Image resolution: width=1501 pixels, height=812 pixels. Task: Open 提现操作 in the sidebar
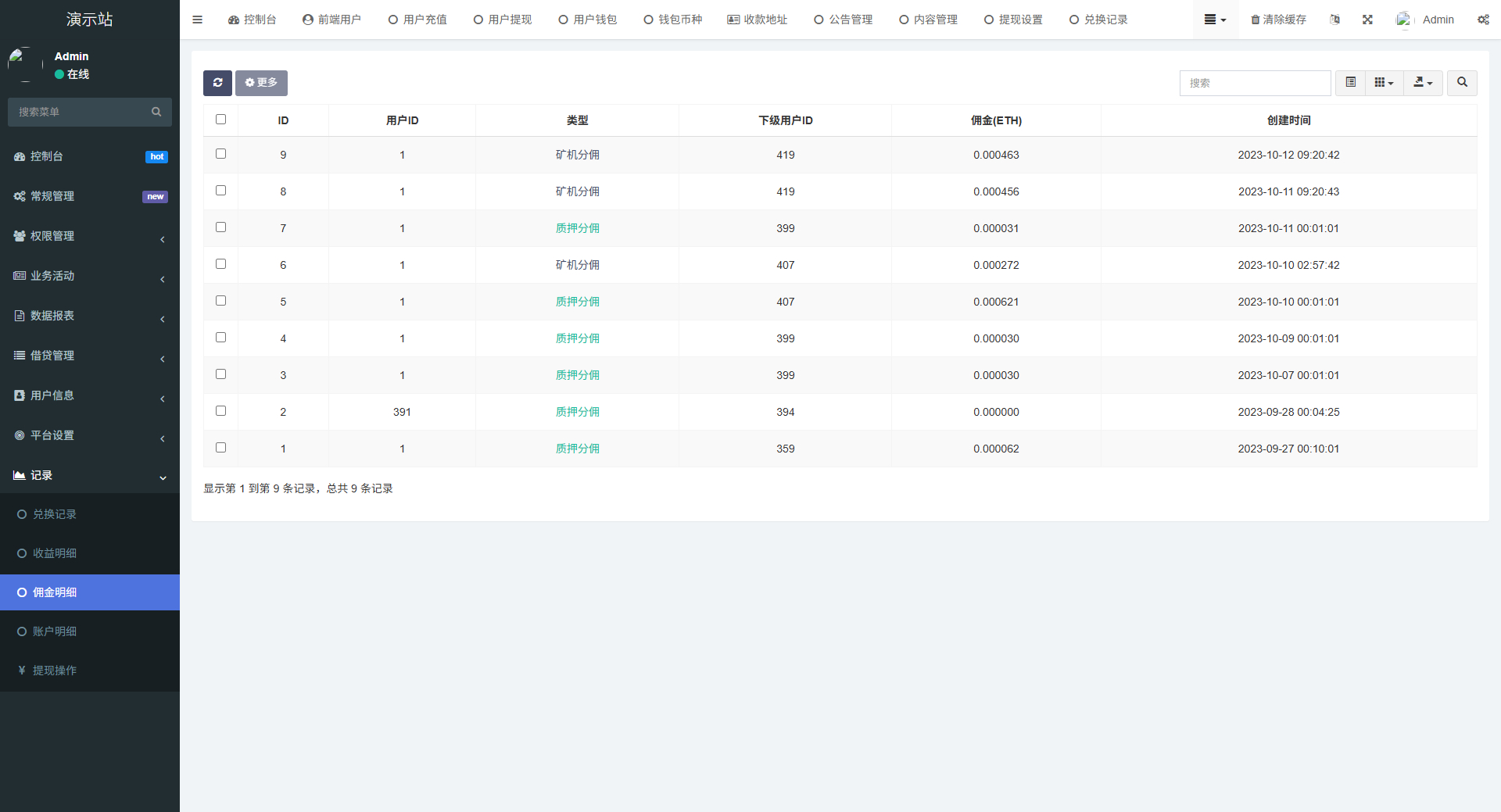point(55,670)
